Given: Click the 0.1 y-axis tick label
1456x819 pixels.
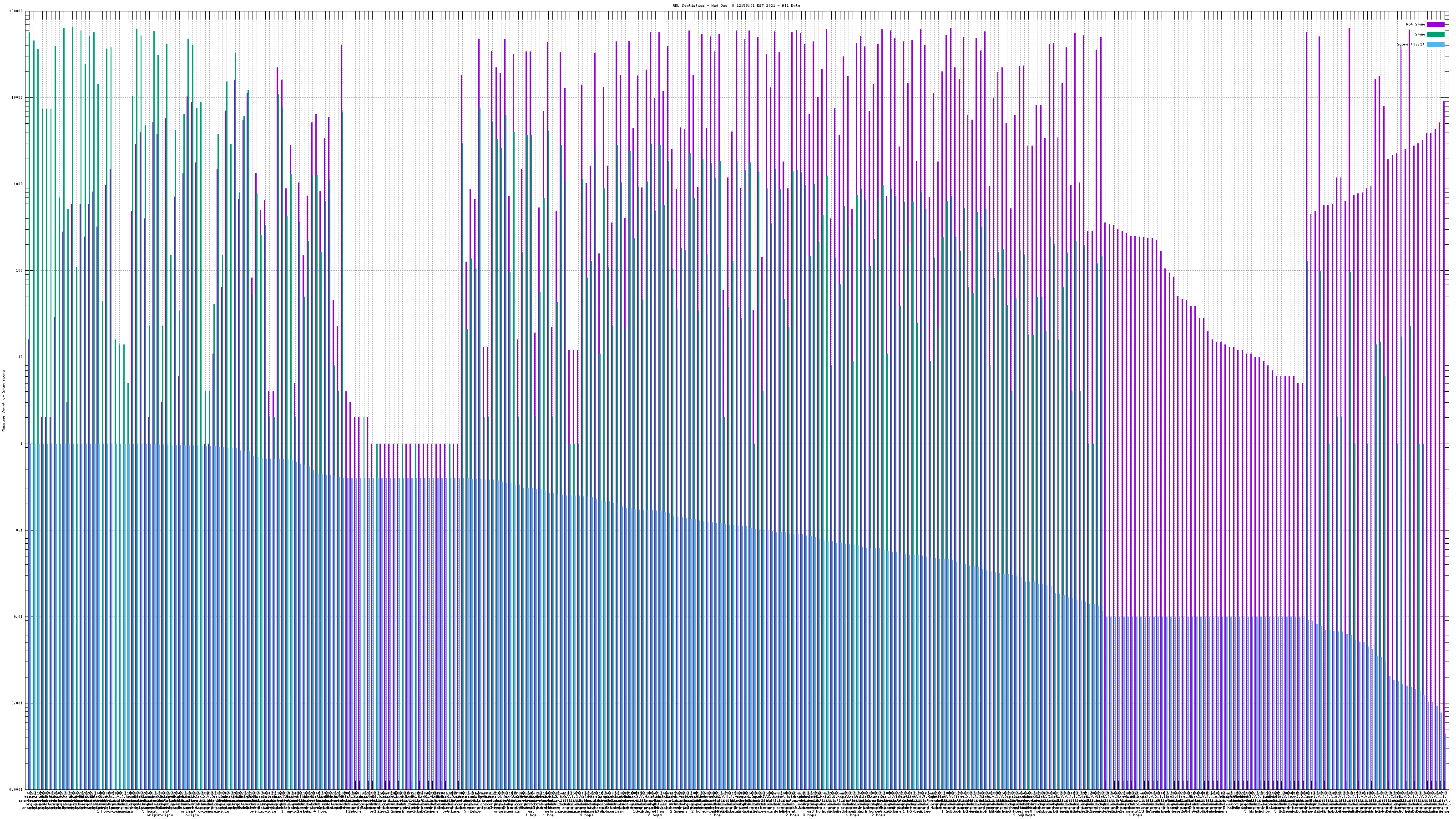Looking at the screenshot, I should pyautogui.click(x=20, y=530).
